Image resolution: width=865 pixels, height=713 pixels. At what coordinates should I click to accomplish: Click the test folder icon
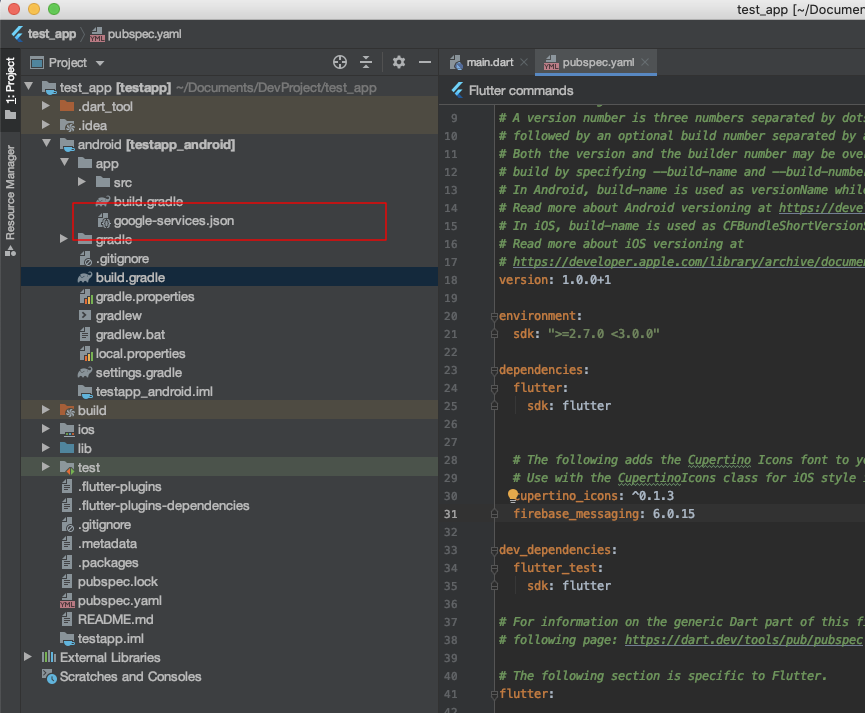click(x=67, y=467)
